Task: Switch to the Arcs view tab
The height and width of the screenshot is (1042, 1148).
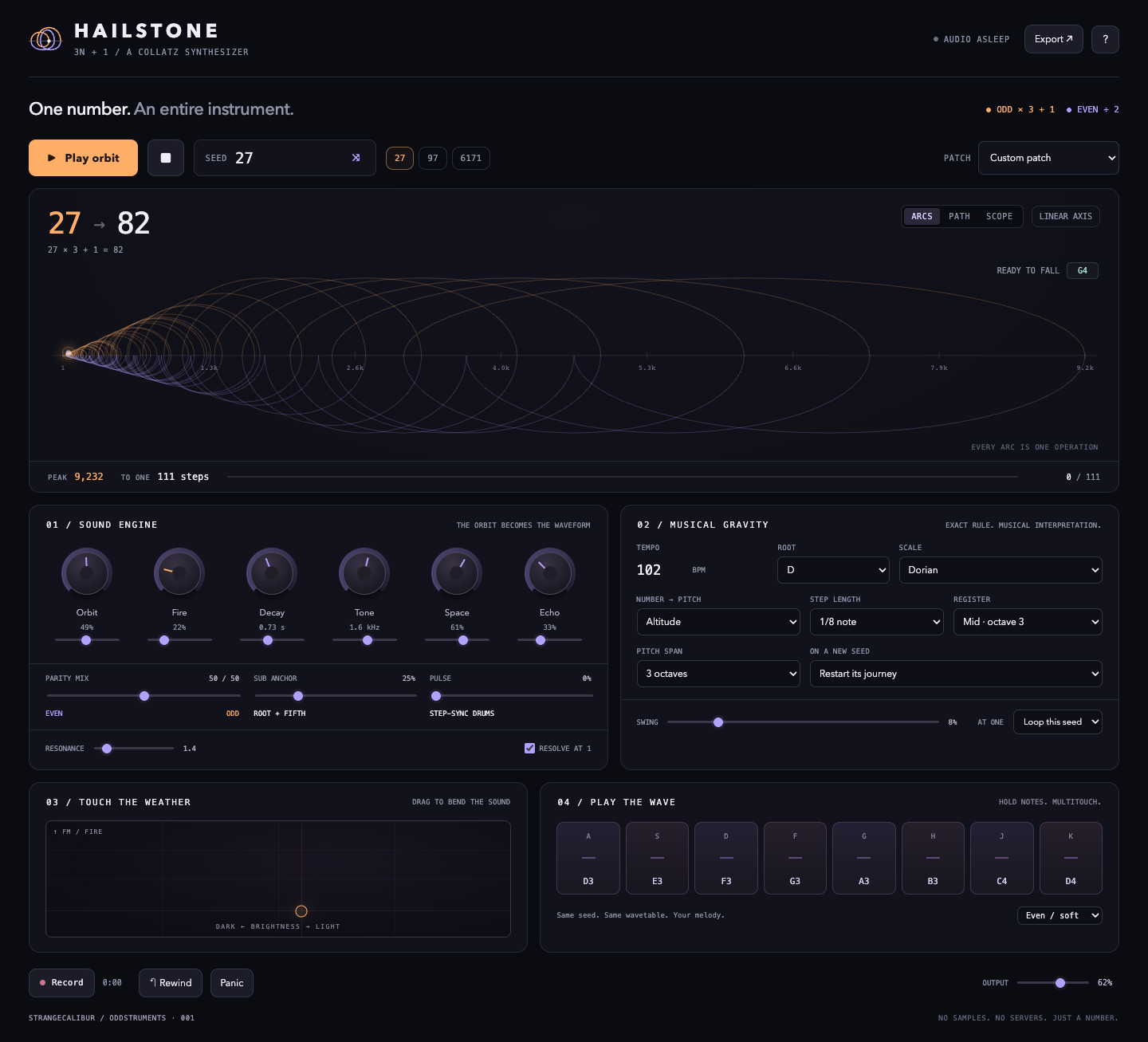Action: tap(922, 216)
